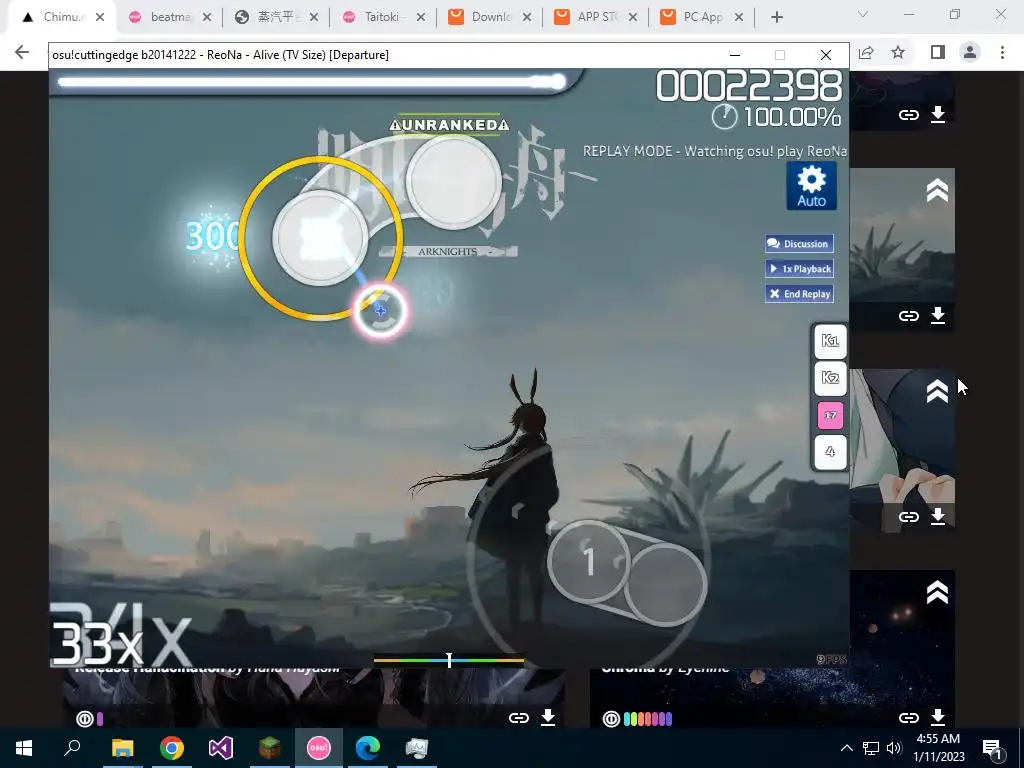This screenshot has height=768, width=1024.
Task: Open the Windows Start menu
Action: pyautogui.click(x=24, y=748)
